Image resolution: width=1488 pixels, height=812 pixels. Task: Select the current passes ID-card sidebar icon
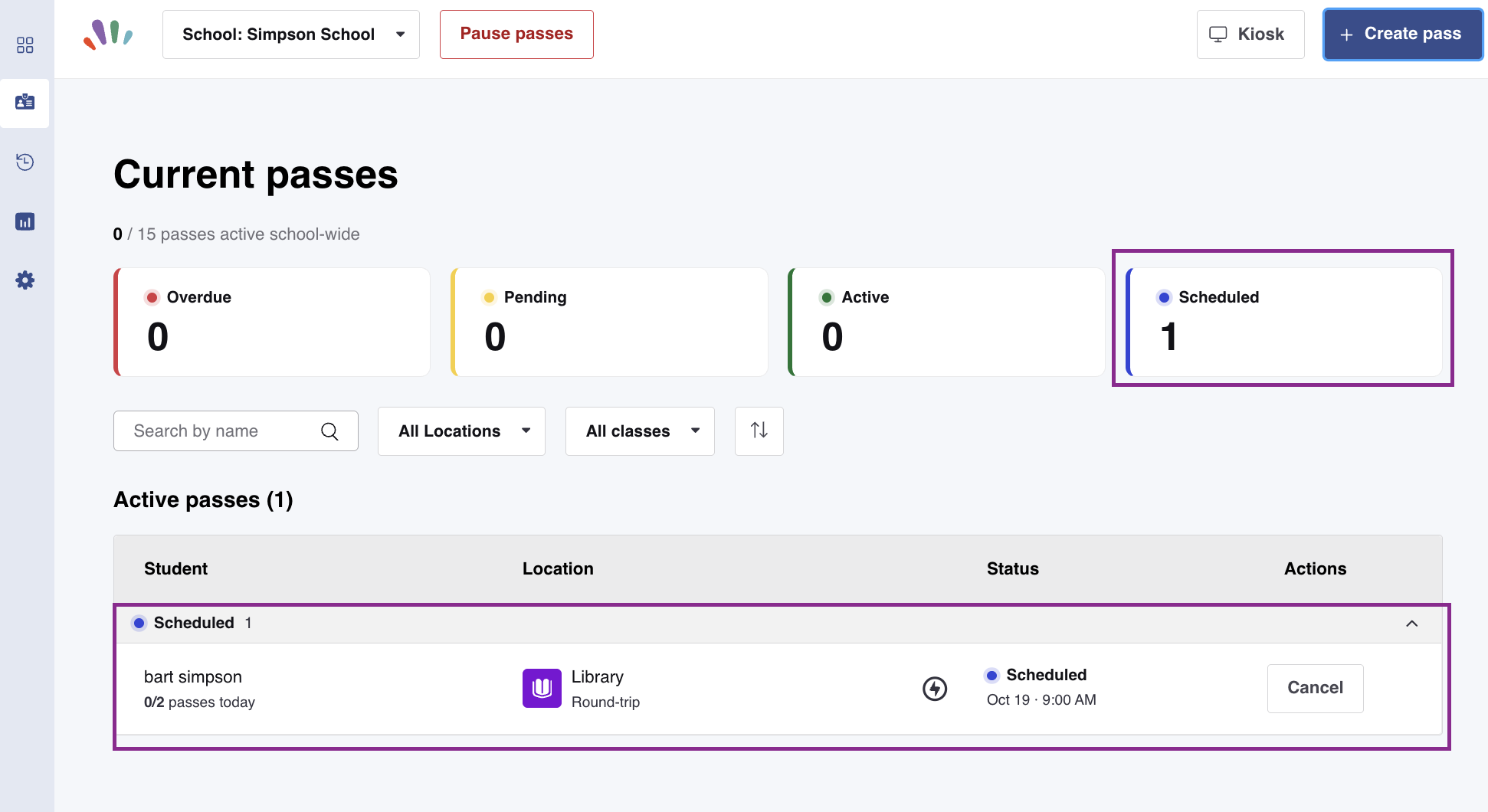tap(25, 102)
